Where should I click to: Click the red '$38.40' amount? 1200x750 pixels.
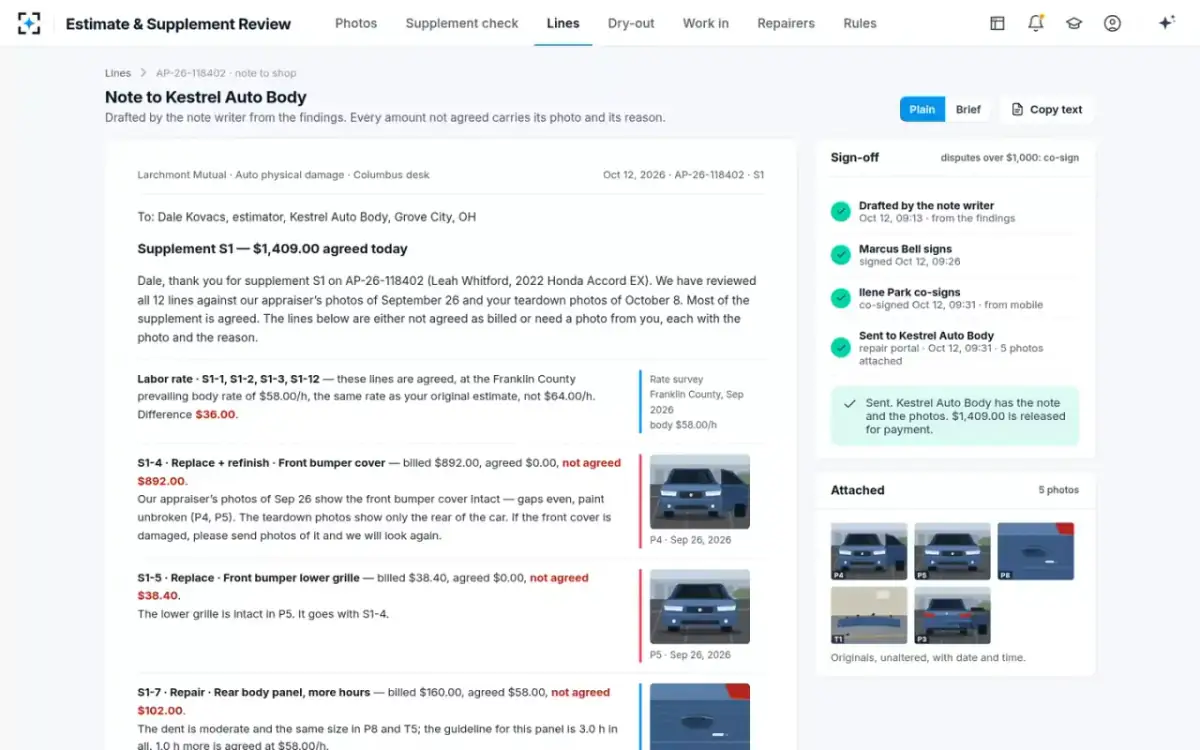pyautogui.click(x=157, y=596)
